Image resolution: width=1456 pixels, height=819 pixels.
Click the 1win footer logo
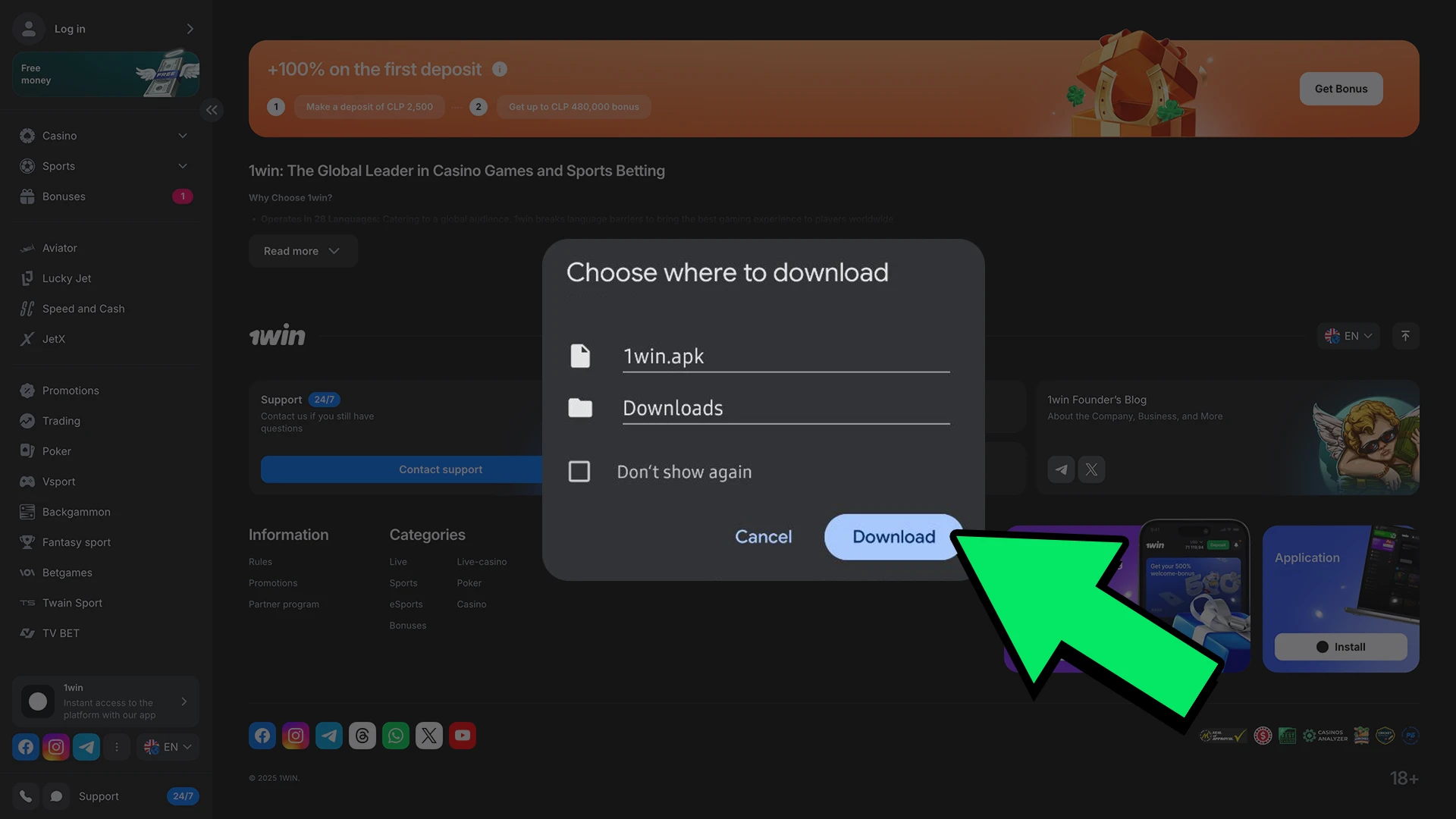pyautogui.click(x=278, y=335)
